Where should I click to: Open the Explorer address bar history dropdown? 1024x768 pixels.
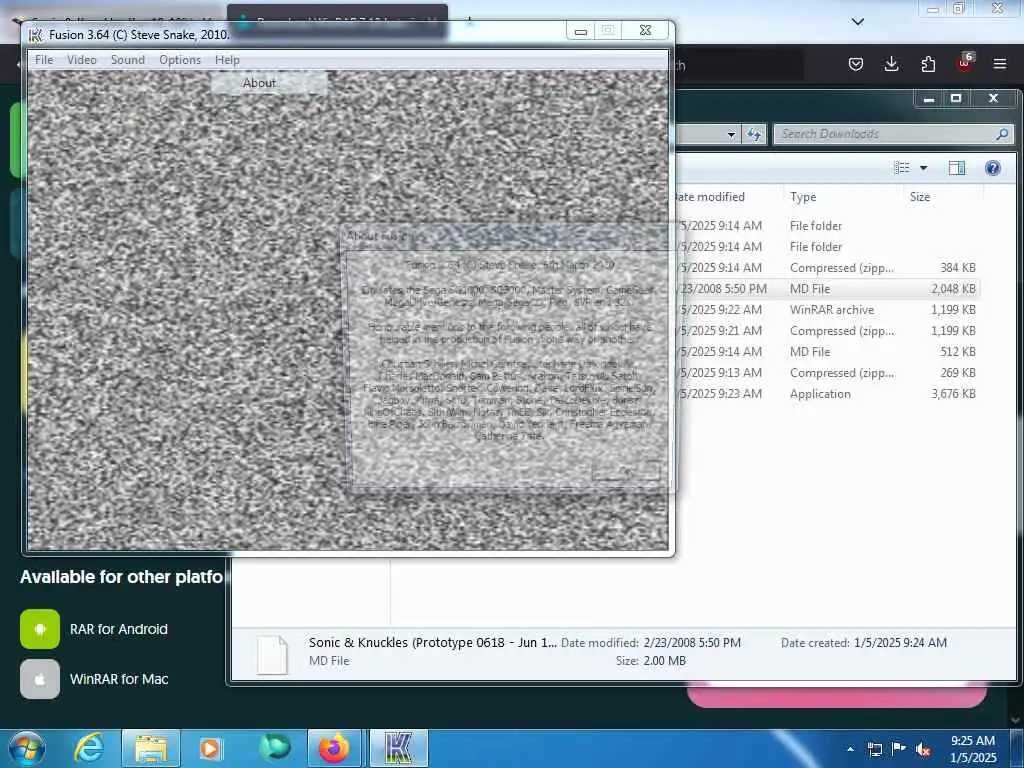pyautogui.click(x=731, y=135)
